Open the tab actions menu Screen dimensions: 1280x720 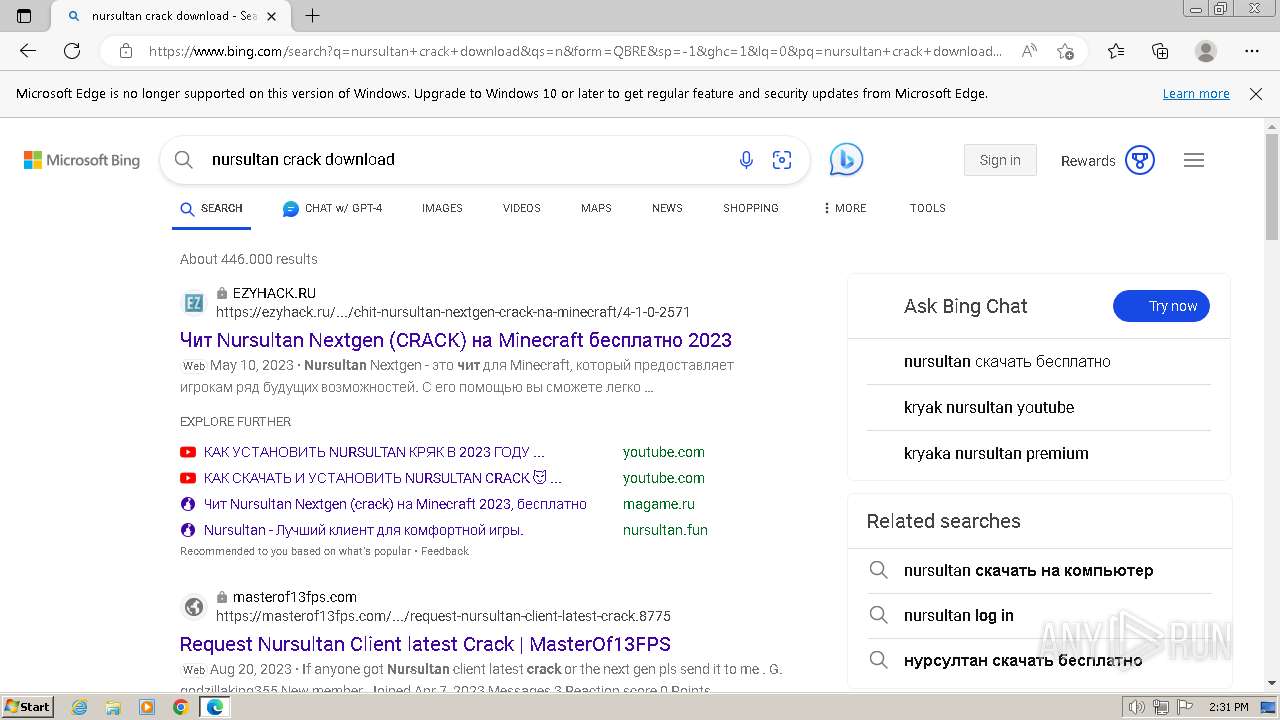(24, 16)
